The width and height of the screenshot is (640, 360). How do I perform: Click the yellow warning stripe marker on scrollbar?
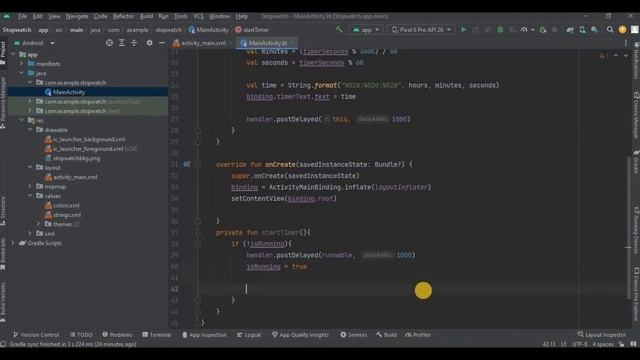[x=628, y=247]
